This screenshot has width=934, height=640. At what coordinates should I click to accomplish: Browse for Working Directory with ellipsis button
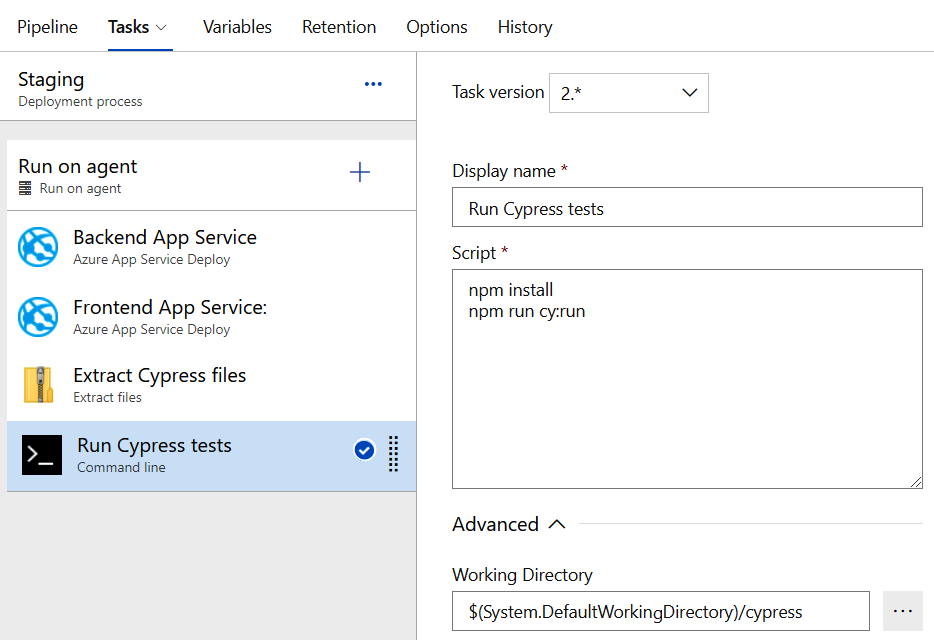coord(902,610)
